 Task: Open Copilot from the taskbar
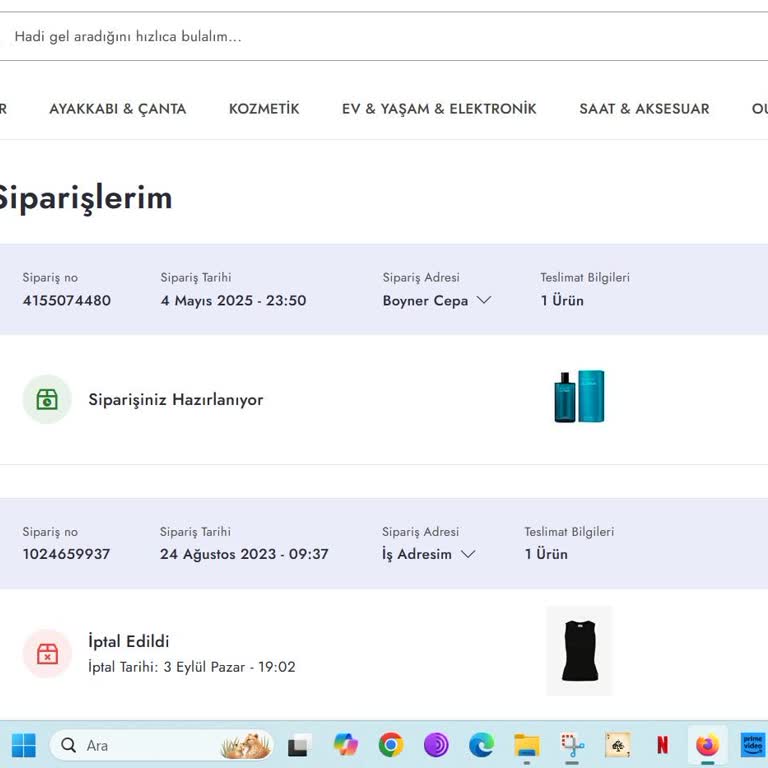click(x=346, y=745)
